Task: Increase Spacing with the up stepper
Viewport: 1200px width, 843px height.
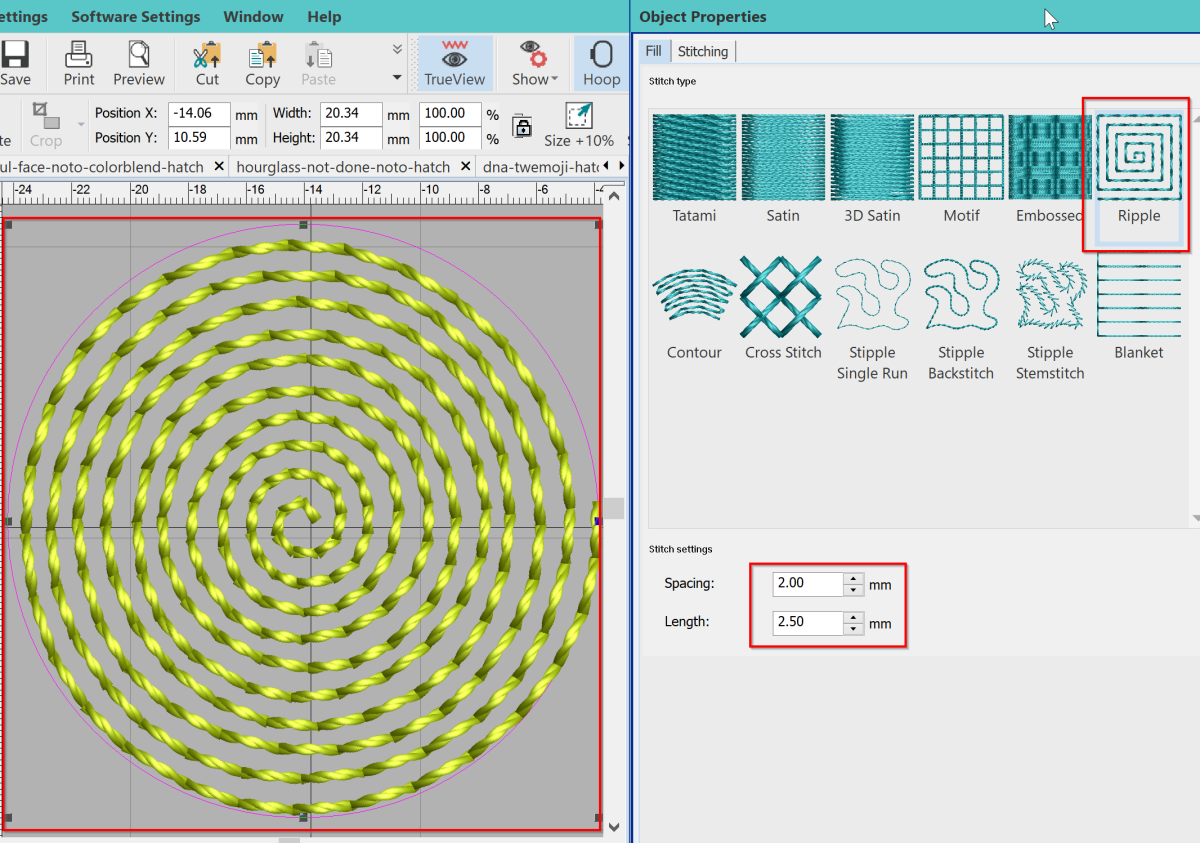Action: pyautogui.click(x=852, y=578)
